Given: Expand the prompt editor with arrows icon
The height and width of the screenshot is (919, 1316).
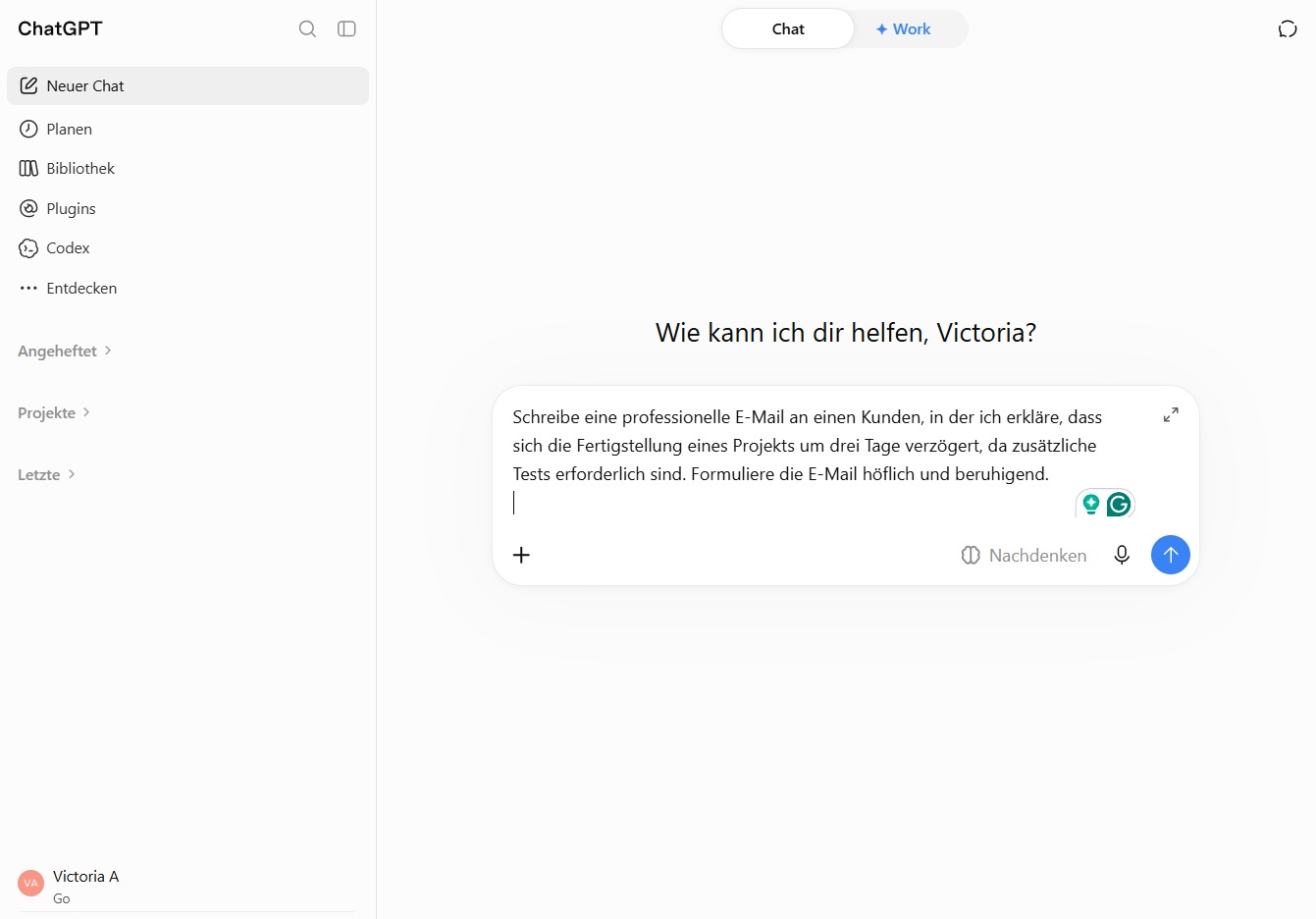Looking at the screenshot, I should [x=1171, y=415].
